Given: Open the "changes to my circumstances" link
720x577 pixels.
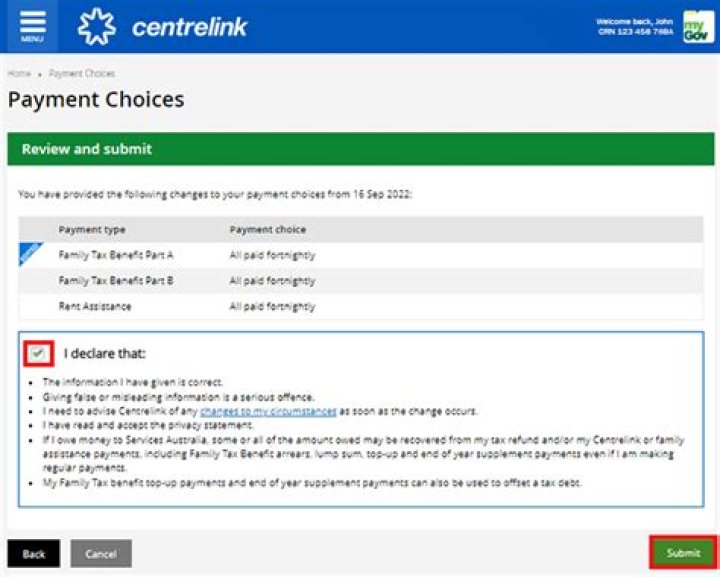Looking at the screenshot, I should click(x=267, y=411).
